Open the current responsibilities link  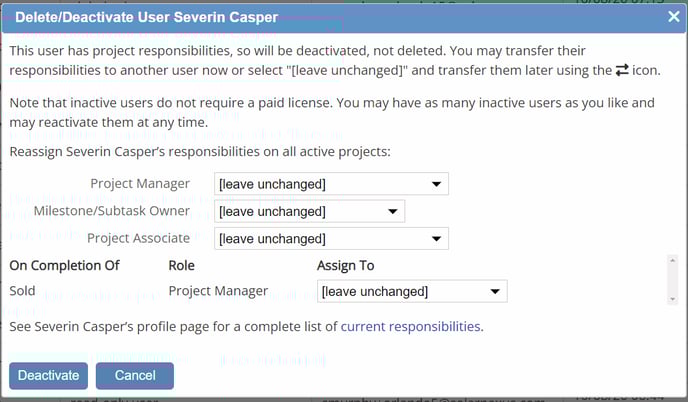[411, 326]
